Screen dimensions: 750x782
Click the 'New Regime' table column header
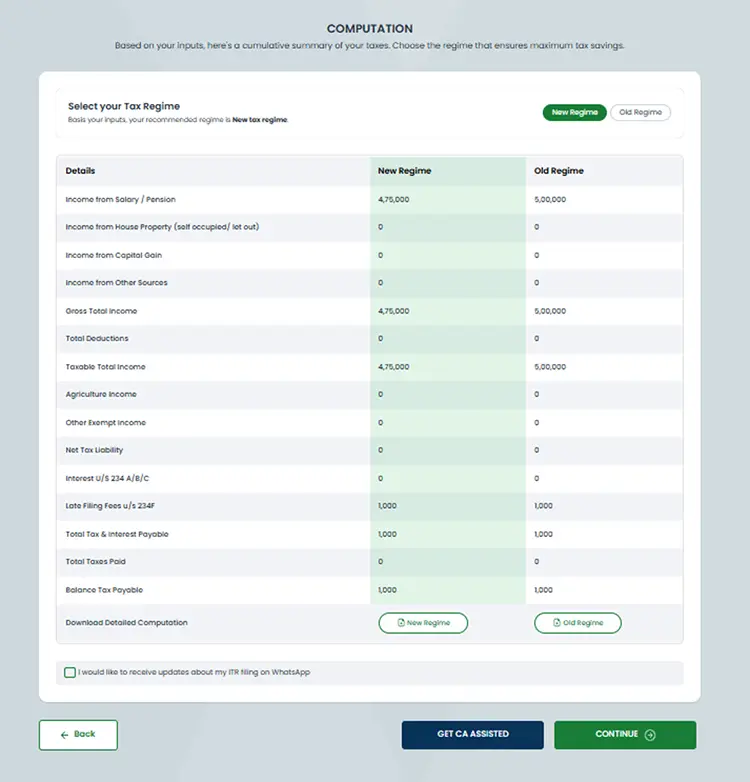pos(404,171)
